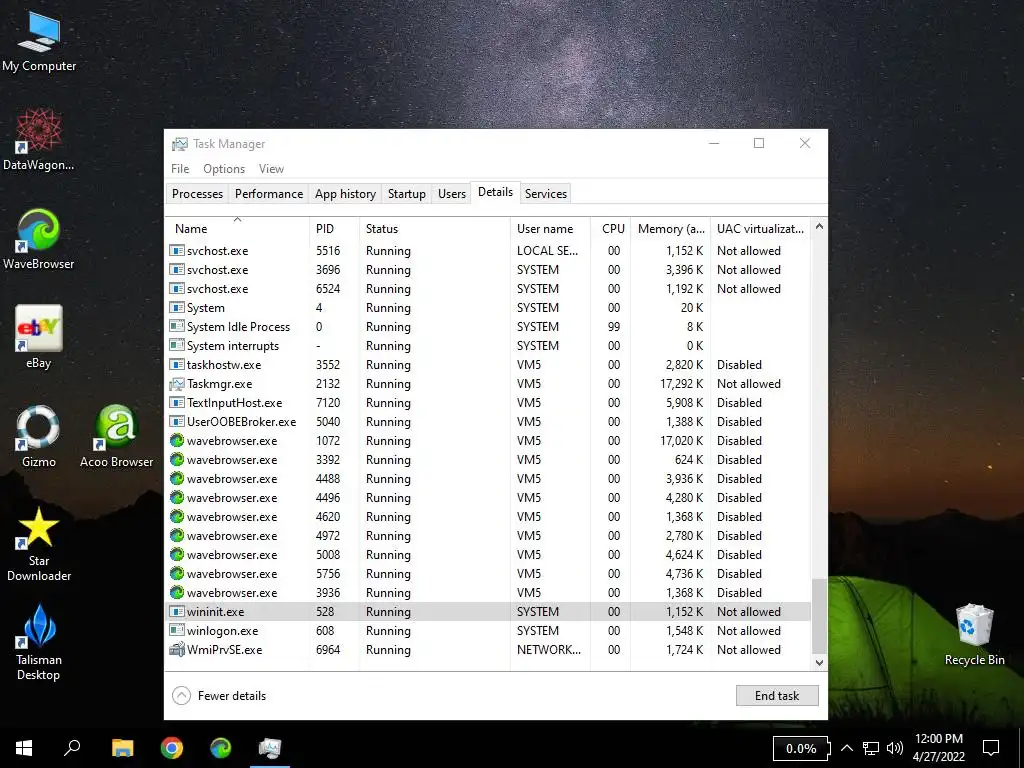Image resolution: width=1024 pixels, height=768 pixels.
Task: Click the WmiPrvSE.exe process icon
Action: (176, 650)
